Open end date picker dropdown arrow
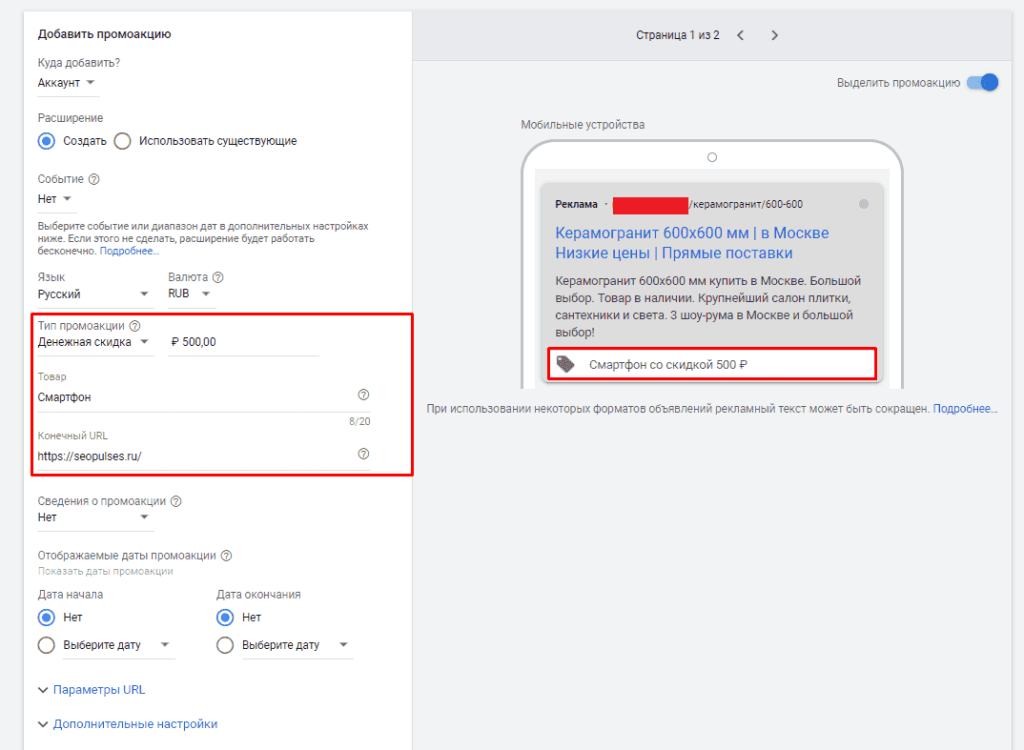Image resolution: width=1024 pixels, height=750 pixels. (x=344, y=645)
